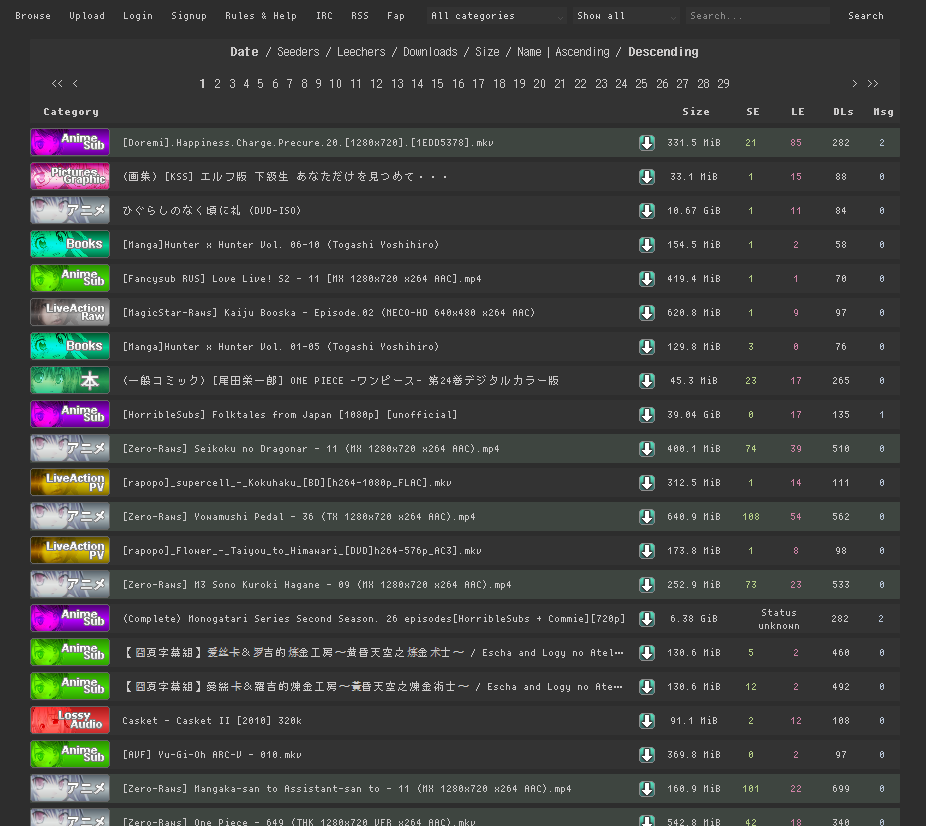Open Complete Monogatari Series Second Season title
This screenshot has height=826, width=926.
(x=373, y=619)
